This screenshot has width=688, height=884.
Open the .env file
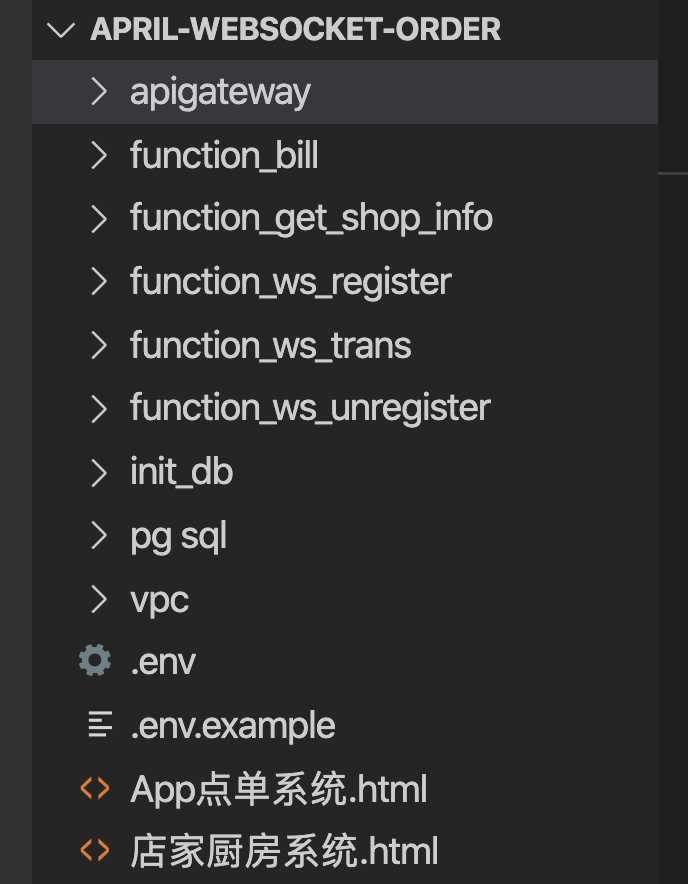click(345, 661)
